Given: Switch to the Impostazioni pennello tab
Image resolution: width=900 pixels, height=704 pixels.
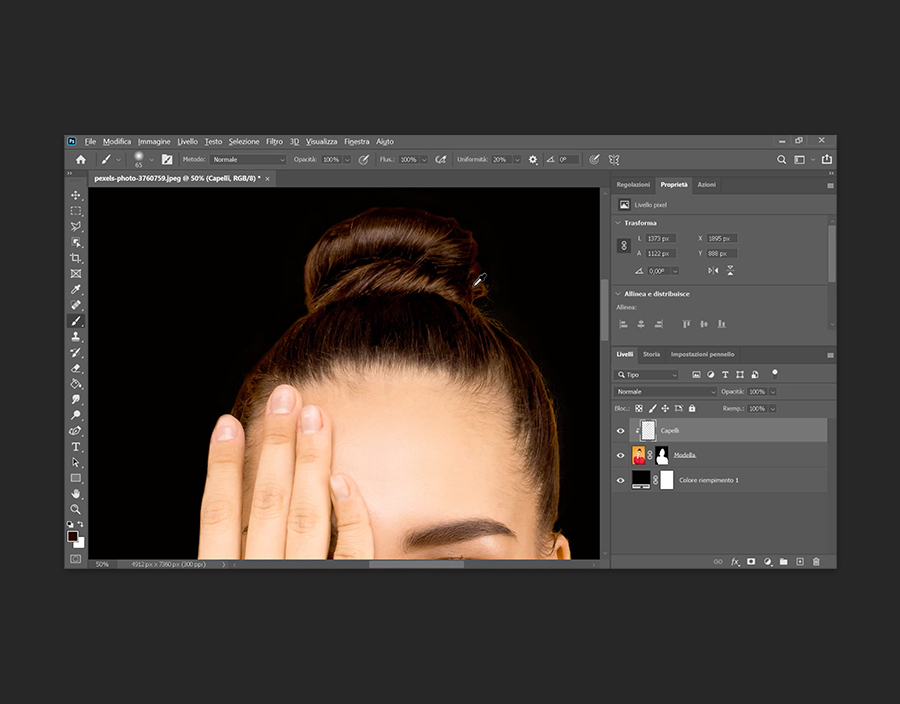Looking at the screenshot, I should [703, 355].
